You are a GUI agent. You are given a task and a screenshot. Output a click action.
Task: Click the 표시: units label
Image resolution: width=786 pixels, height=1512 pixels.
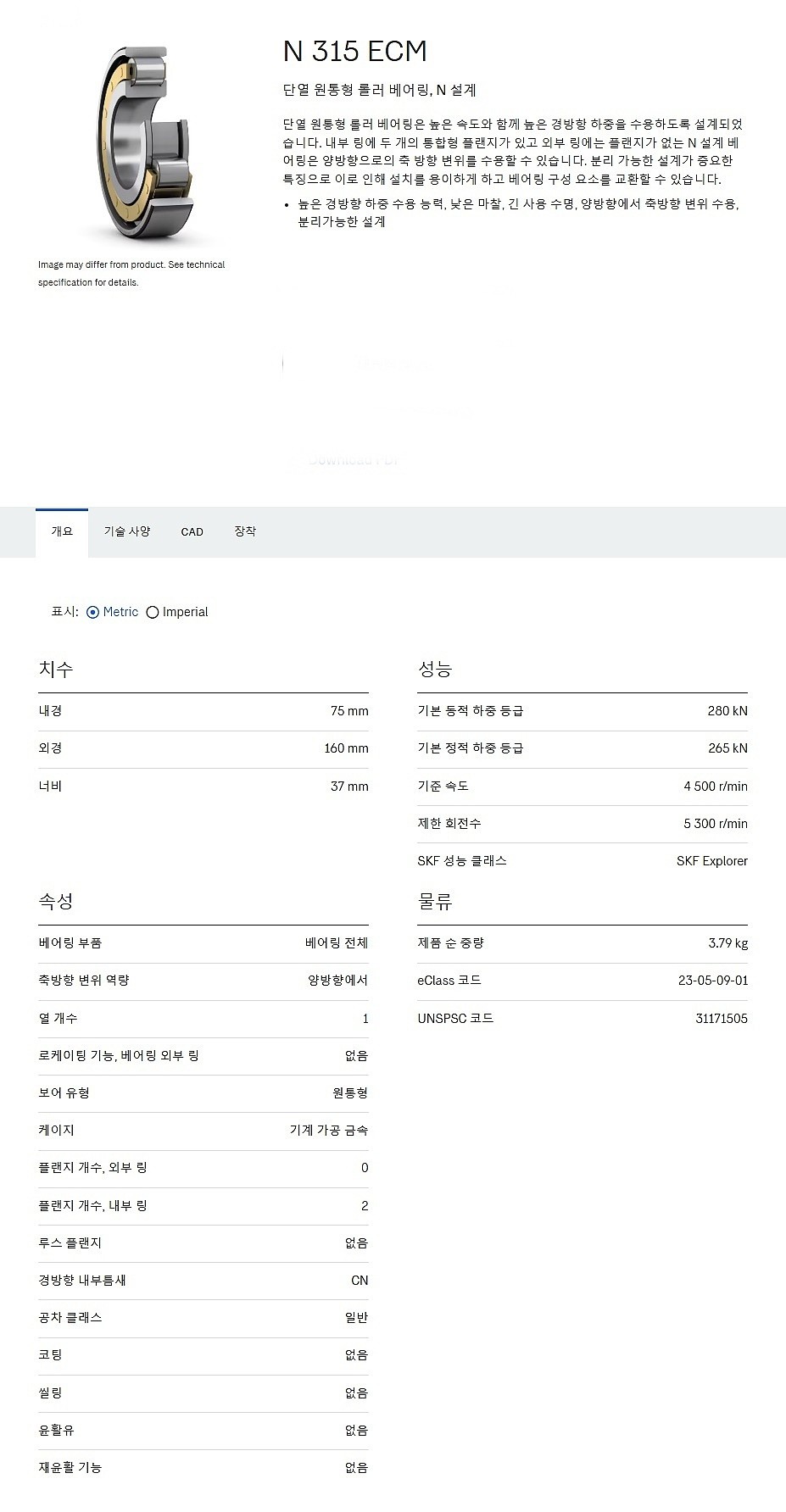pyautogui.click(x=65, y=612)
